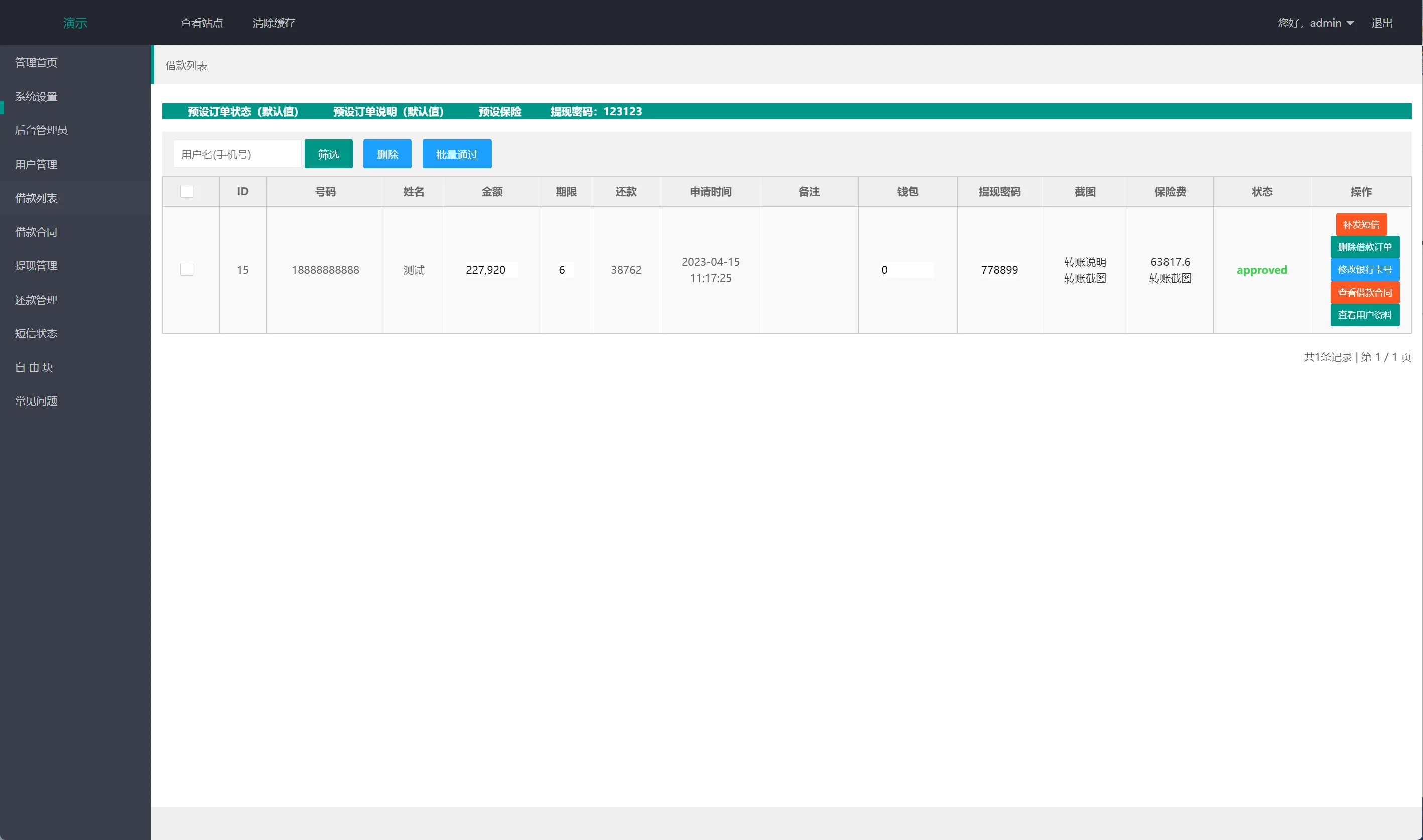The width and height of the screenshot is (1423, 840).
Task: Click the 补发短信 resend SMS button
Action: tap(1361, 225)
